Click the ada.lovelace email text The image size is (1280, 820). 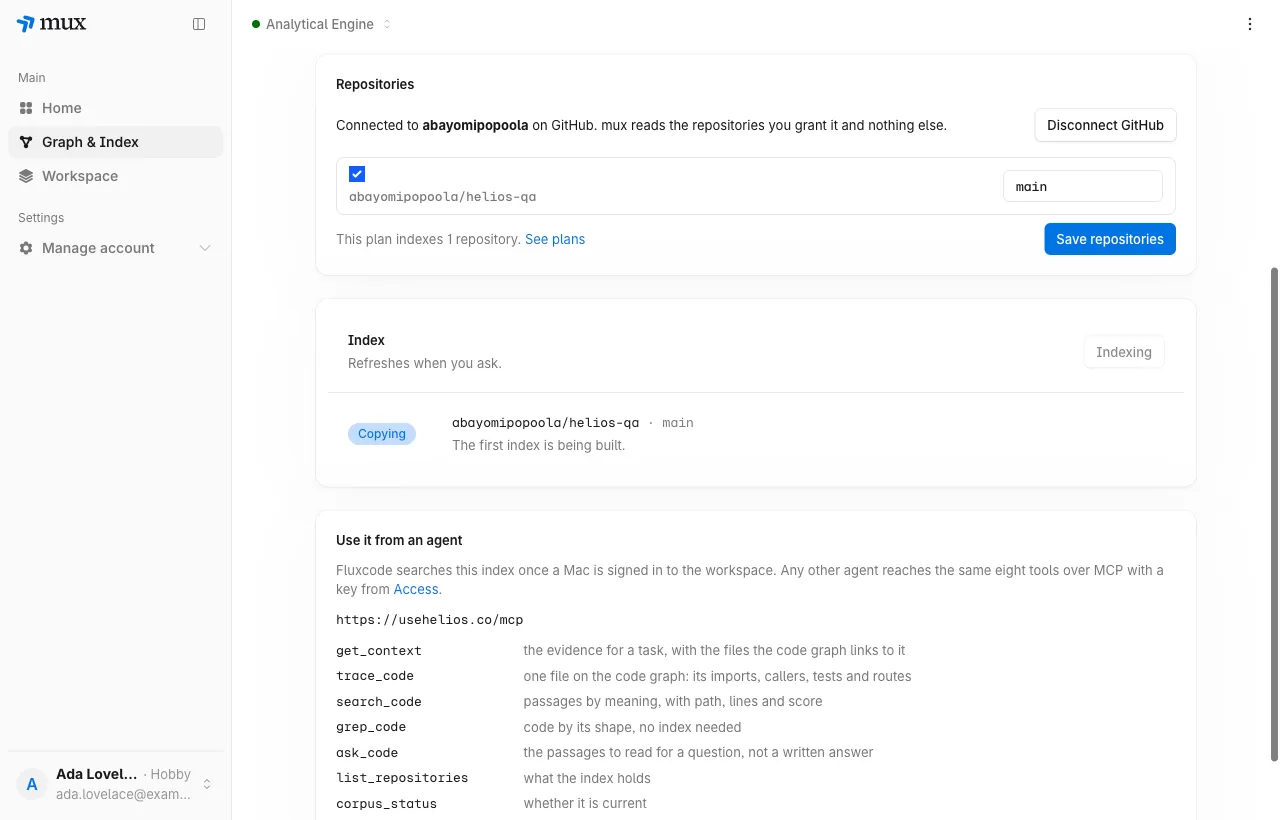pyautogui.click(x=124, y=794)
